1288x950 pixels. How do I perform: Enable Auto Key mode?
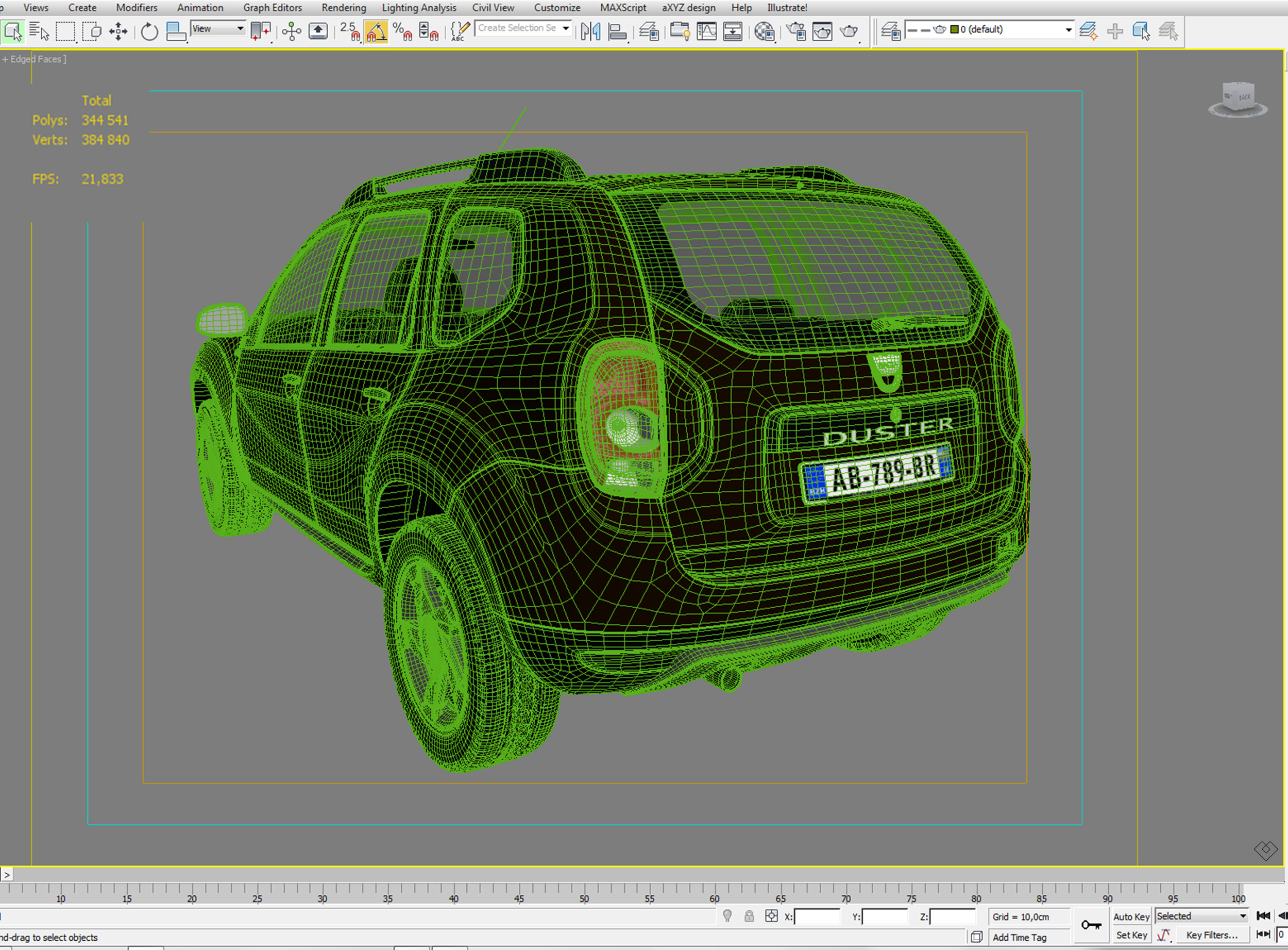point(1131,916)
